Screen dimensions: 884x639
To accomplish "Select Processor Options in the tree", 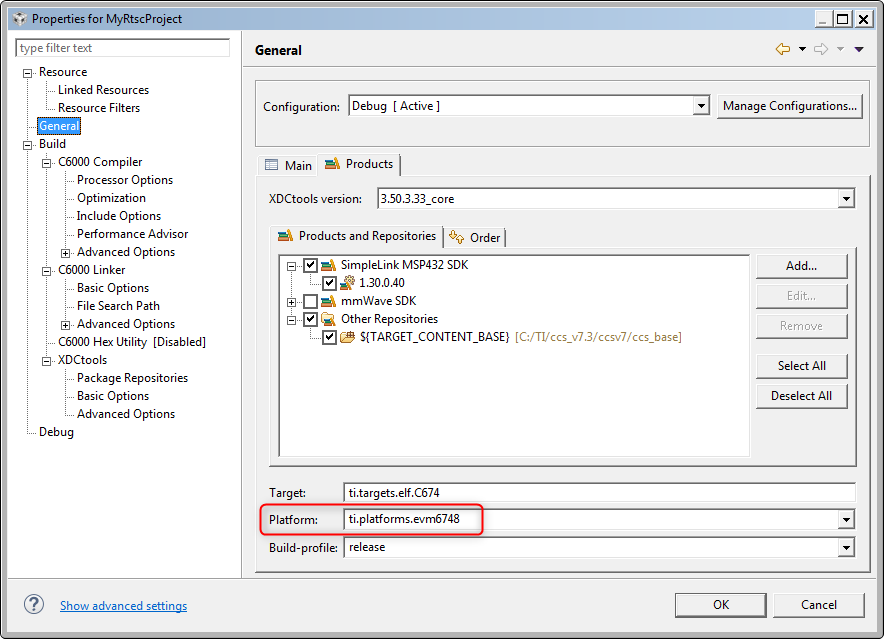I will click(x=125, y=180).
